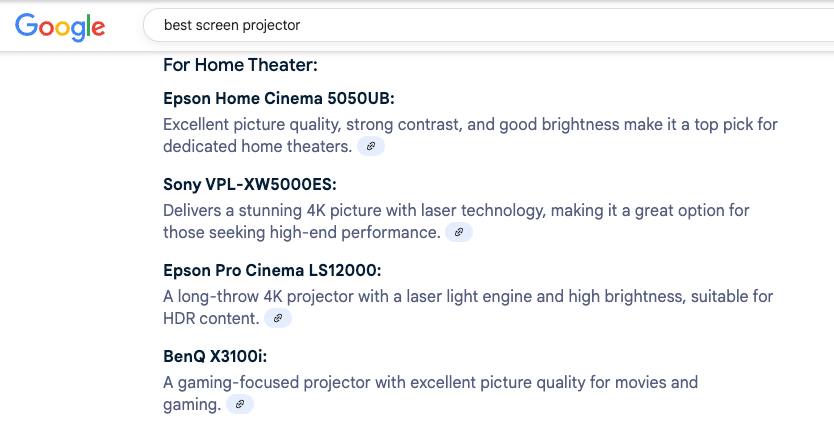The width and height of the screenshot is (834, 430).
Task: Click the word 'gaming.' ending the BenQ description
Action: [x=192, y=404]
